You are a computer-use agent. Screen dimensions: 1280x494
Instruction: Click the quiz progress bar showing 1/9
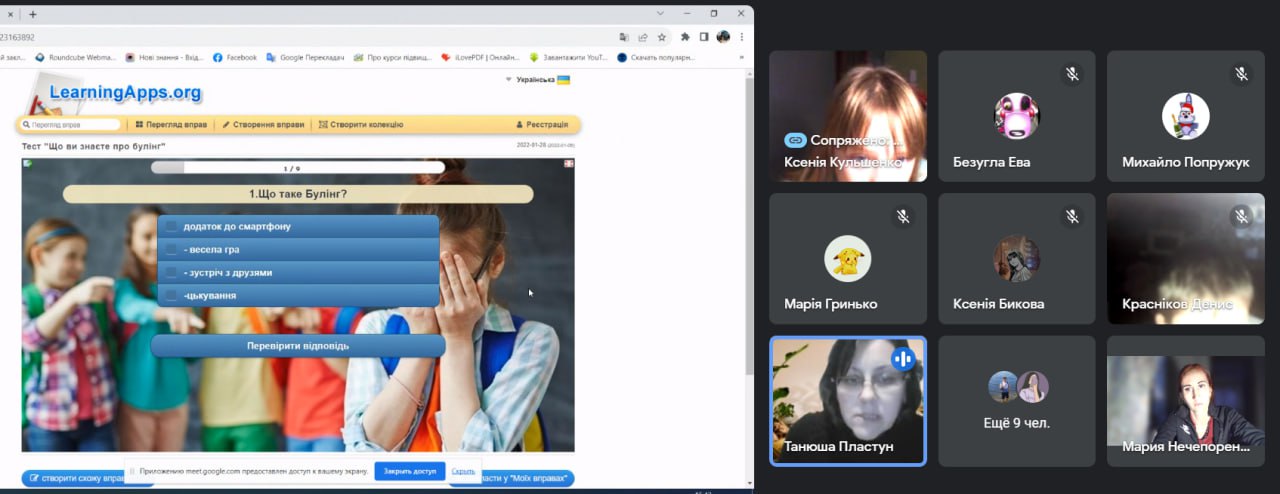tap(291, 168)
